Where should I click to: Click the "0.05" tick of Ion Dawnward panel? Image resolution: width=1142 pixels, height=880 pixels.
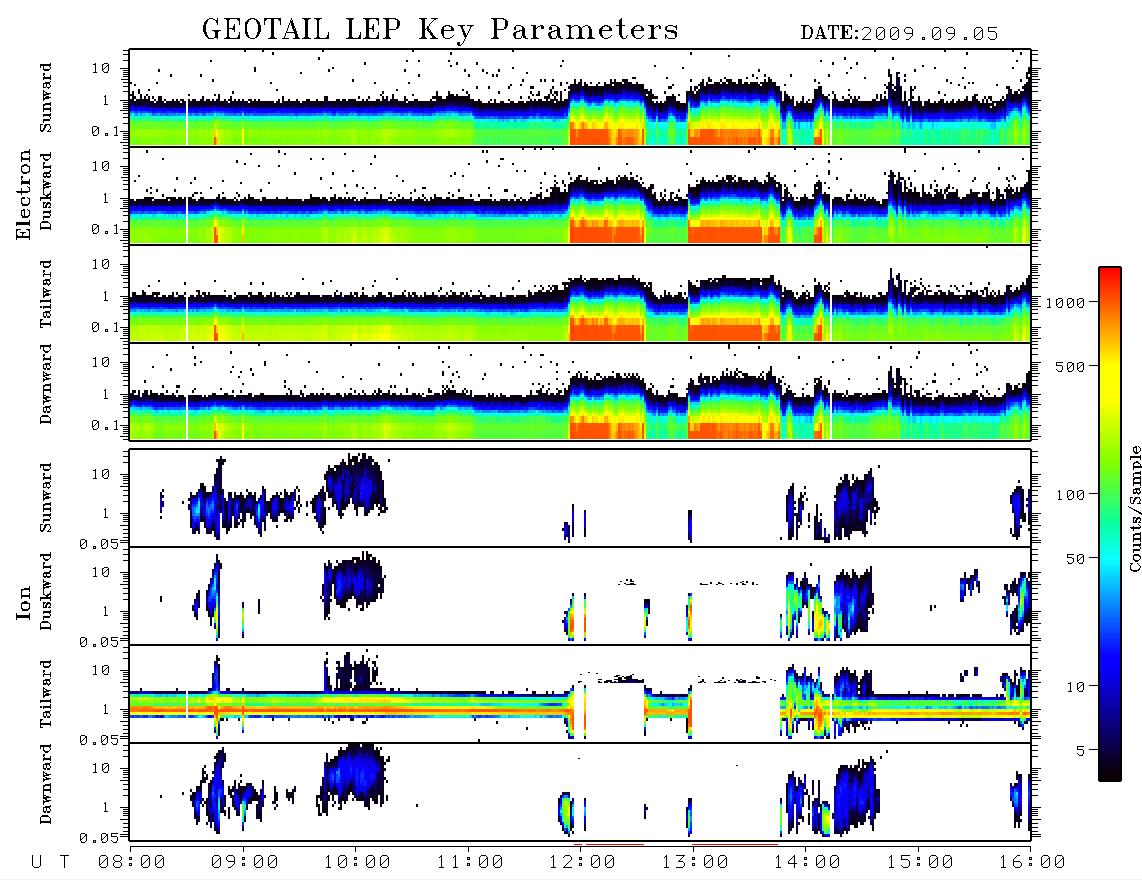click(x=100, y=838)
